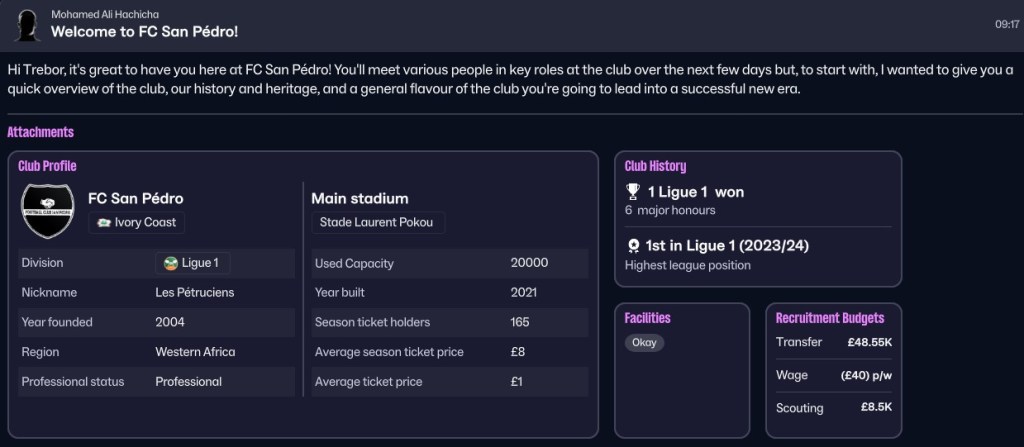Viewport: 1024px width, 447px height.
Task: Click the trophy icon in Club History
Action: [x=633, y=192]
